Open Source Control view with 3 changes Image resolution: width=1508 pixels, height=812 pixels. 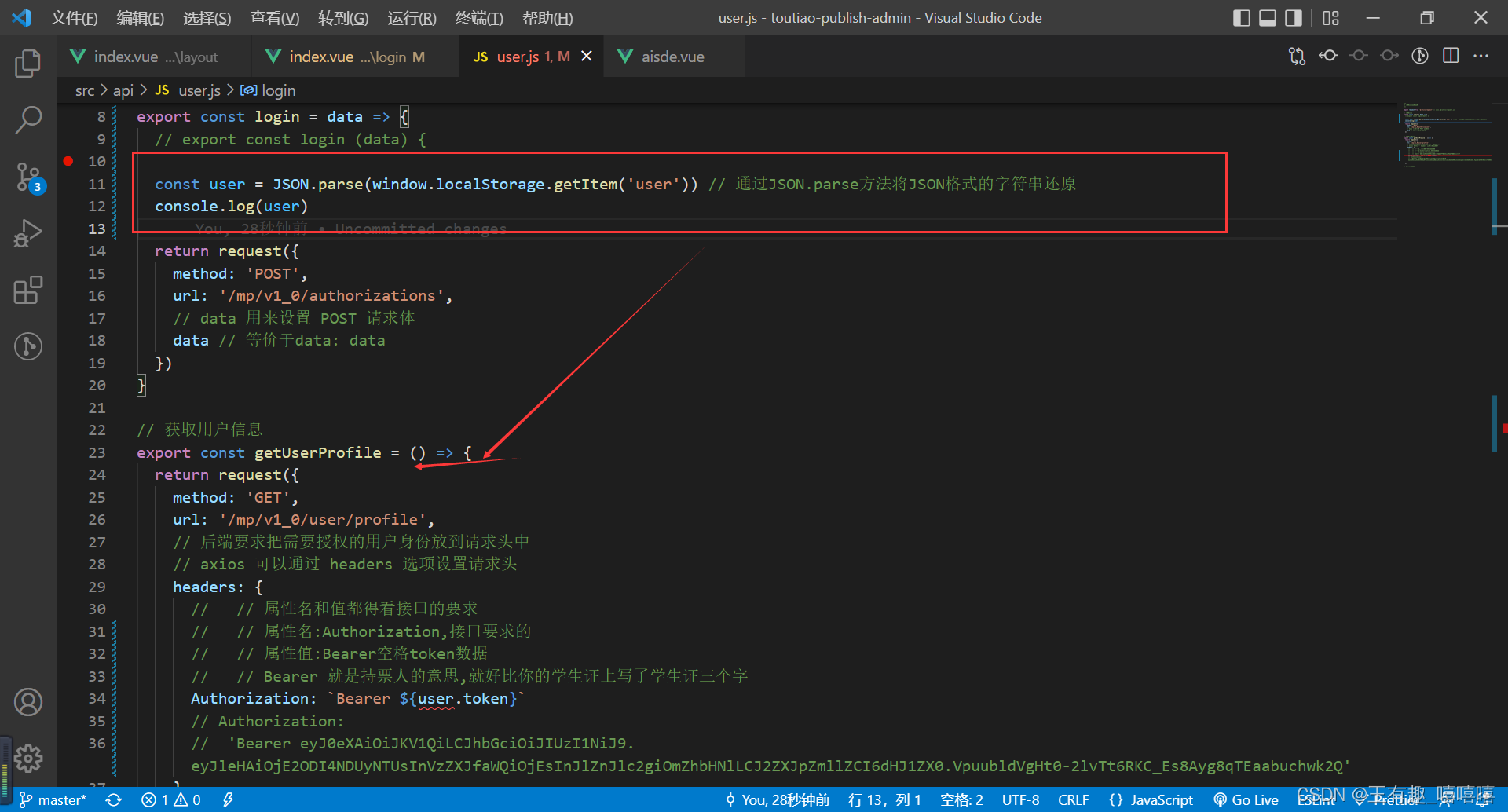point(28,177)
